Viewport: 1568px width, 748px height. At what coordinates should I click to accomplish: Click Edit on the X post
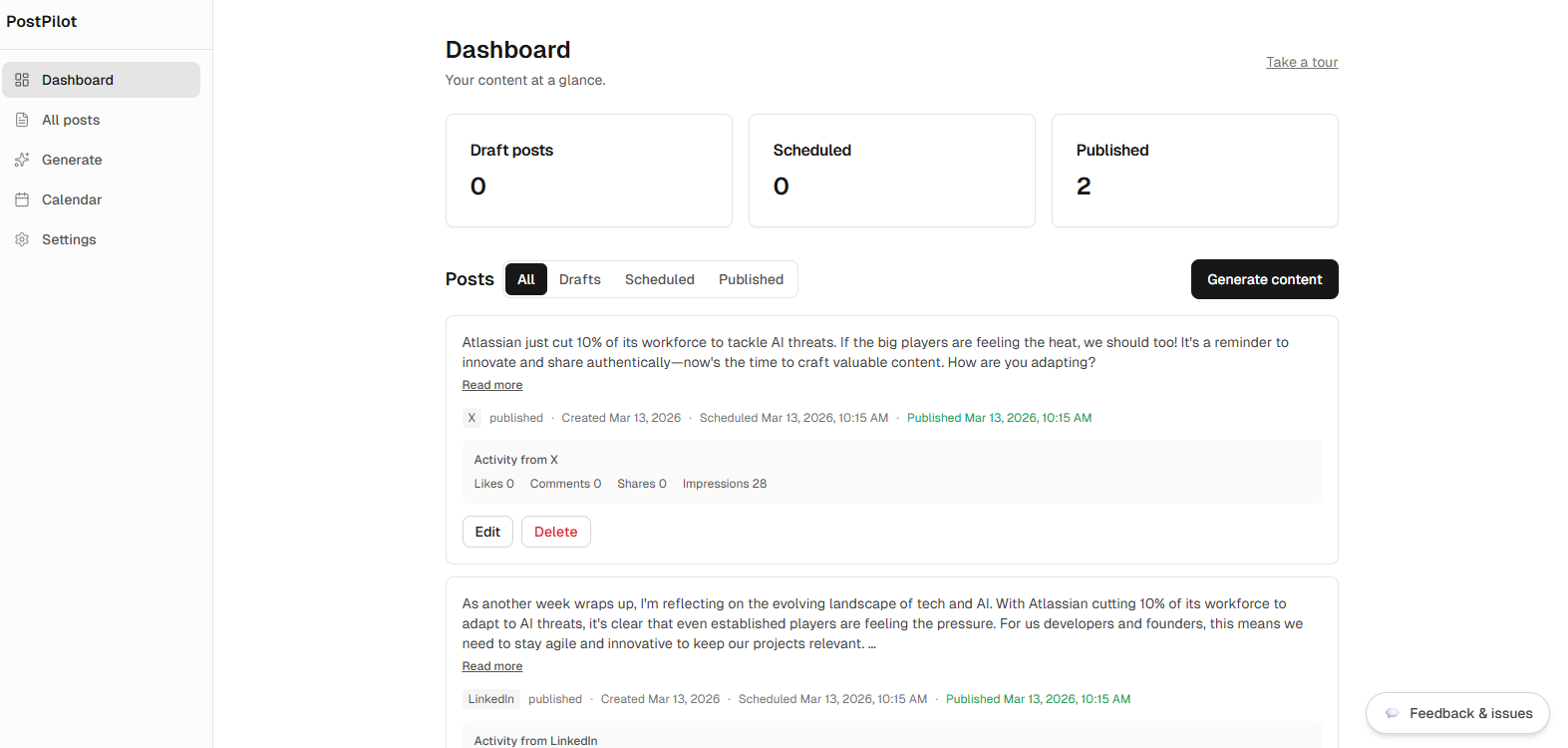pos(487,532)
